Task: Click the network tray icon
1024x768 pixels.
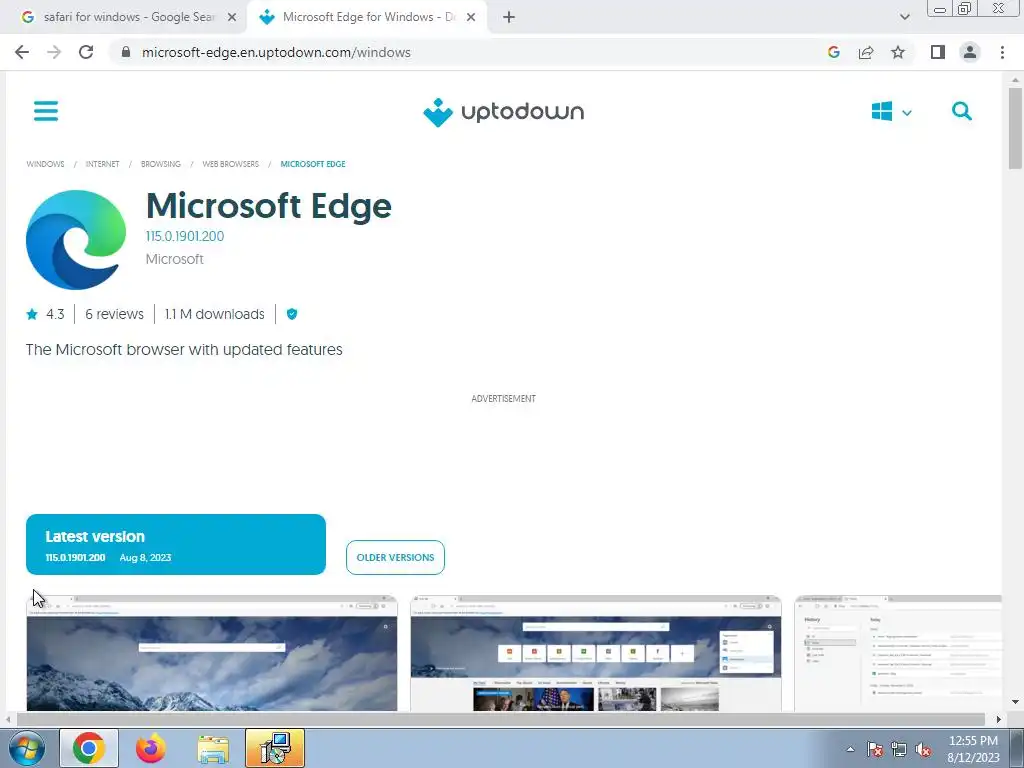Action: tap(899, 750)
